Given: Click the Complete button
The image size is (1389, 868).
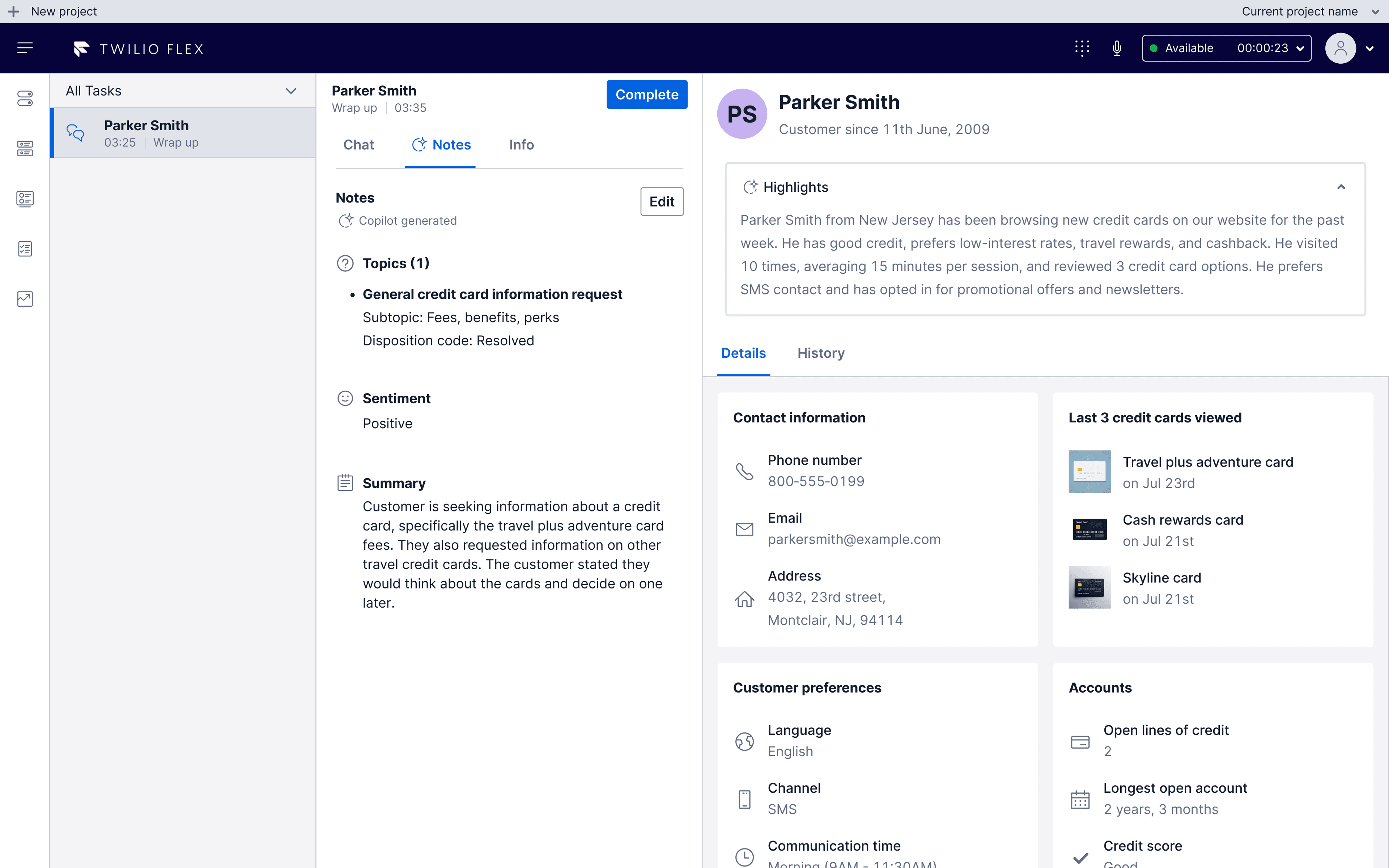Looking at the screenshot, I should tap(647, 95).
